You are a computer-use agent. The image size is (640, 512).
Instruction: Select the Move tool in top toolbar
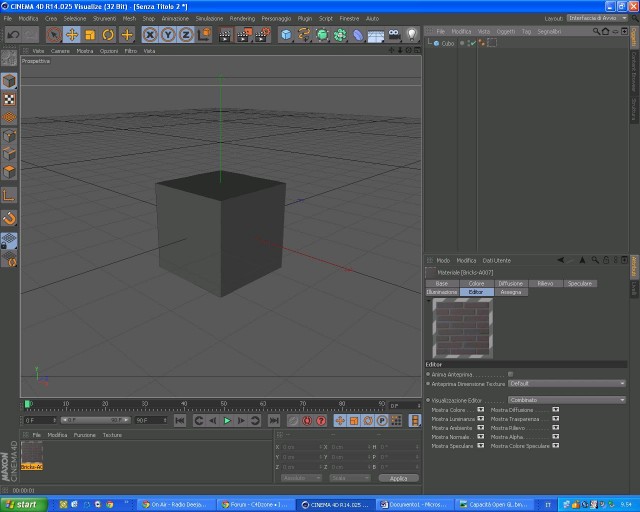pos(72,35)
